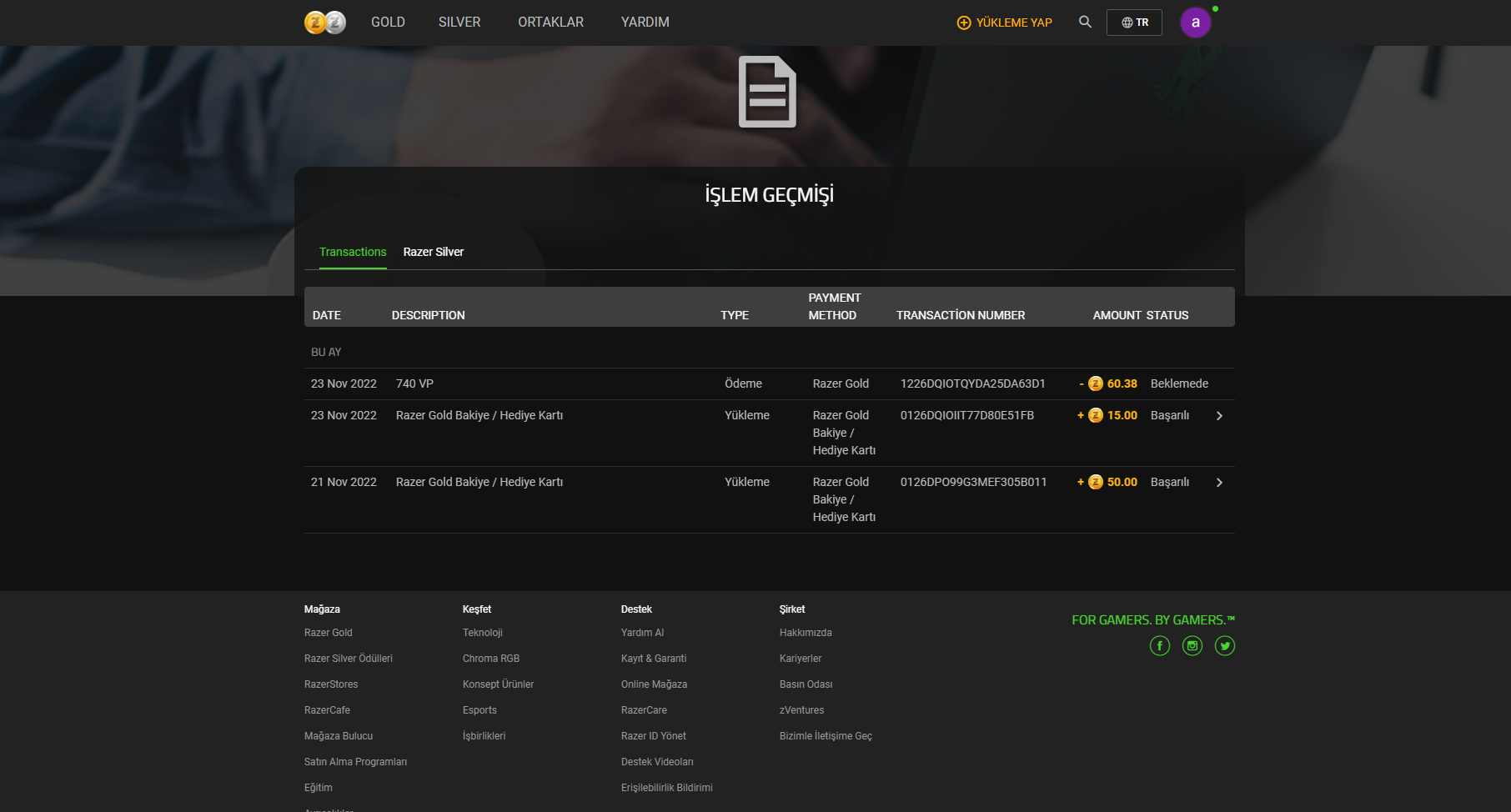The image size is (1511, 812).
Task: Open the Satın Alma Programları link
Action: (x=356, y=762)
